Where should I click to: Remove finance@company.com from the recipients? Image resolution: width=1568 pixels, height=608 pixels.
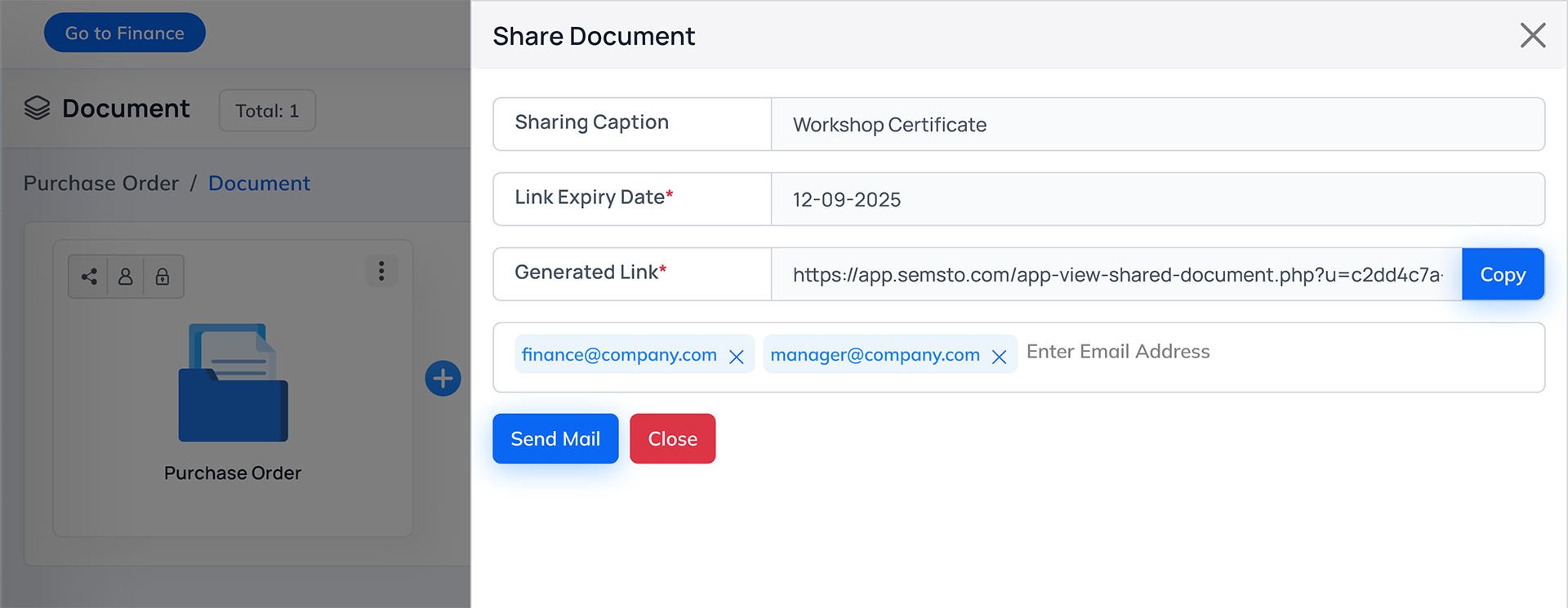click(x=736, y=357)
